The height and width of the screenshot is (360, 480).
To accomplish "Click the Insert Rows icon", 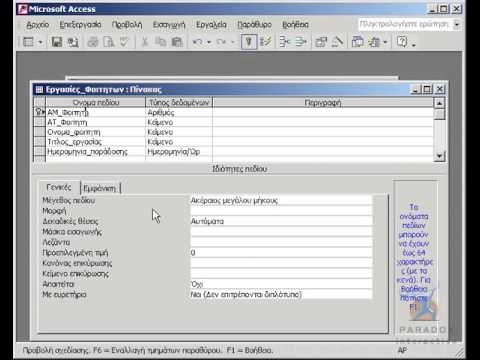I will pos(285,42).
